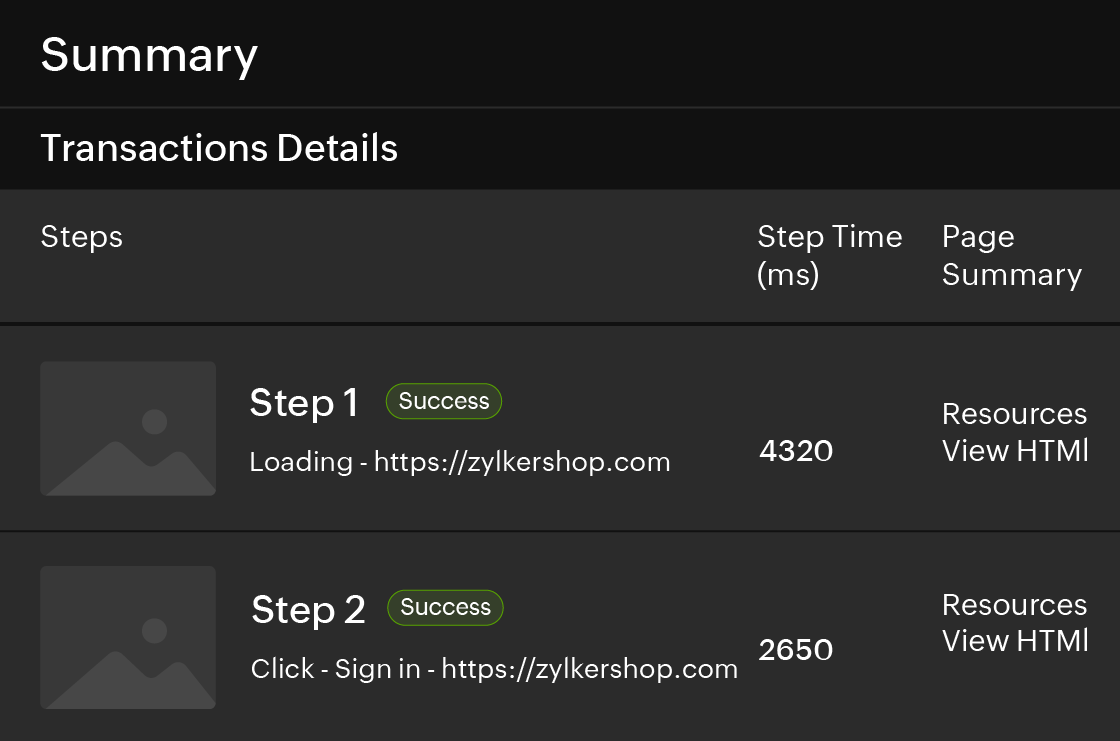Click the Step 2 Success badge
Screen dimensions: 1120x741
pos(446,607)
